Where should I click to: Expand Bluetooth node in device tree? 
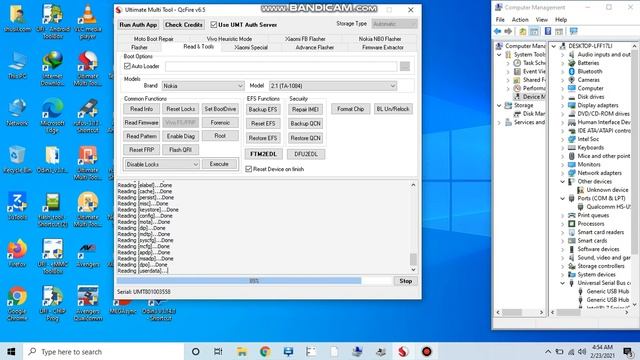pos(563,71)
